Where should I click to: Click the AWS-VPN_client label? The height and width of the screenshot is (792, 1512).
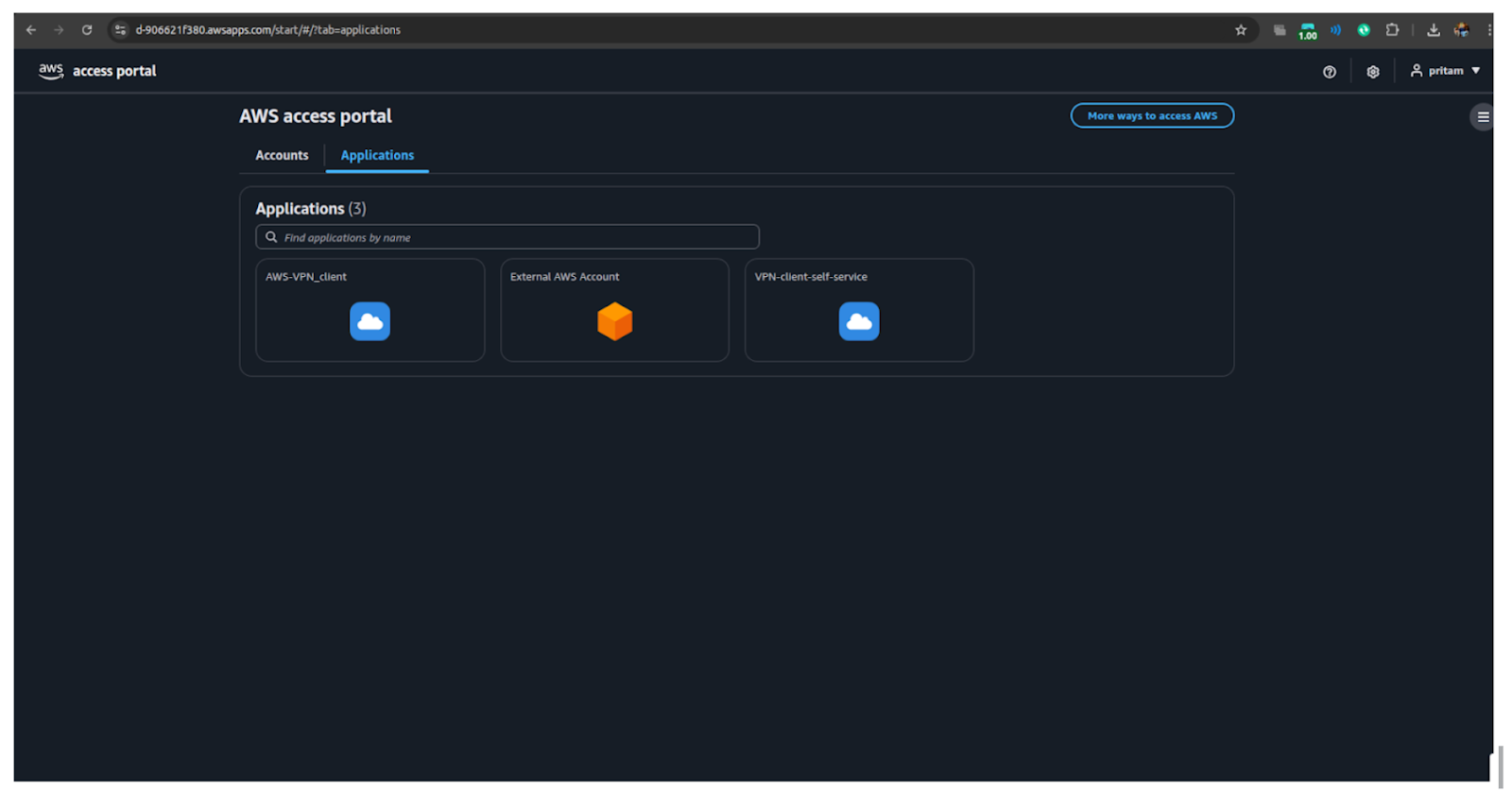tap(306, 277)
